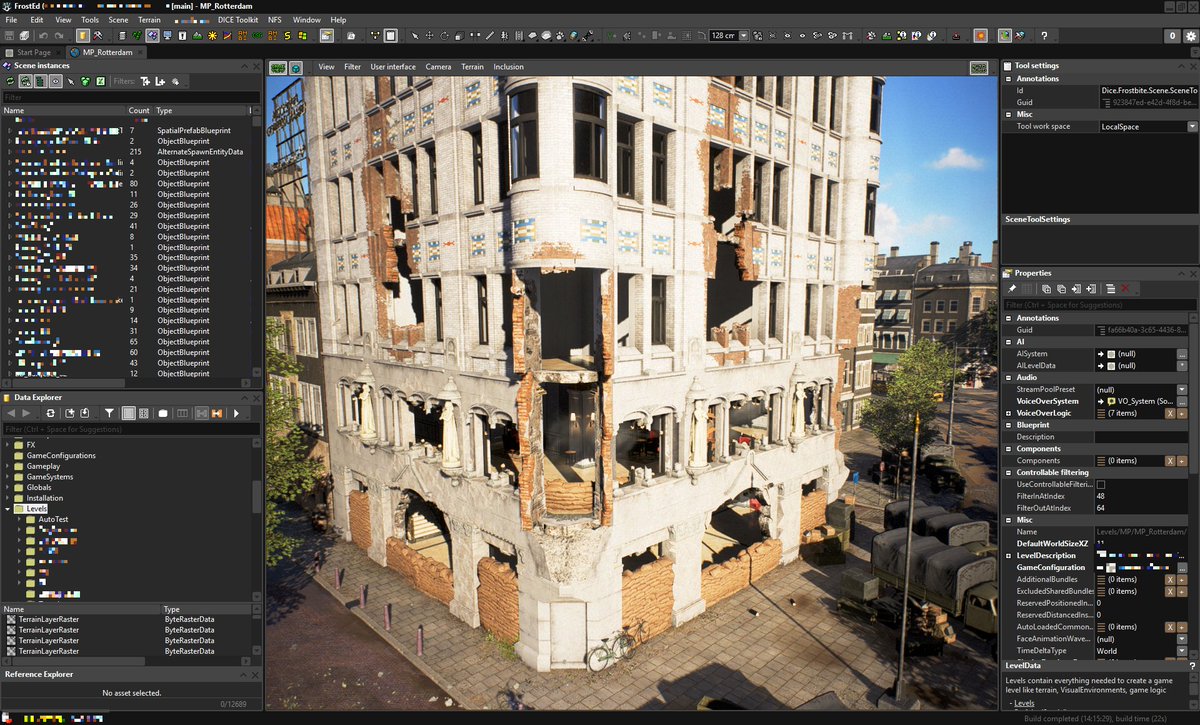
Task: Toggle the grid view button in Data Explorer
Action: click(x=143, y=413)
